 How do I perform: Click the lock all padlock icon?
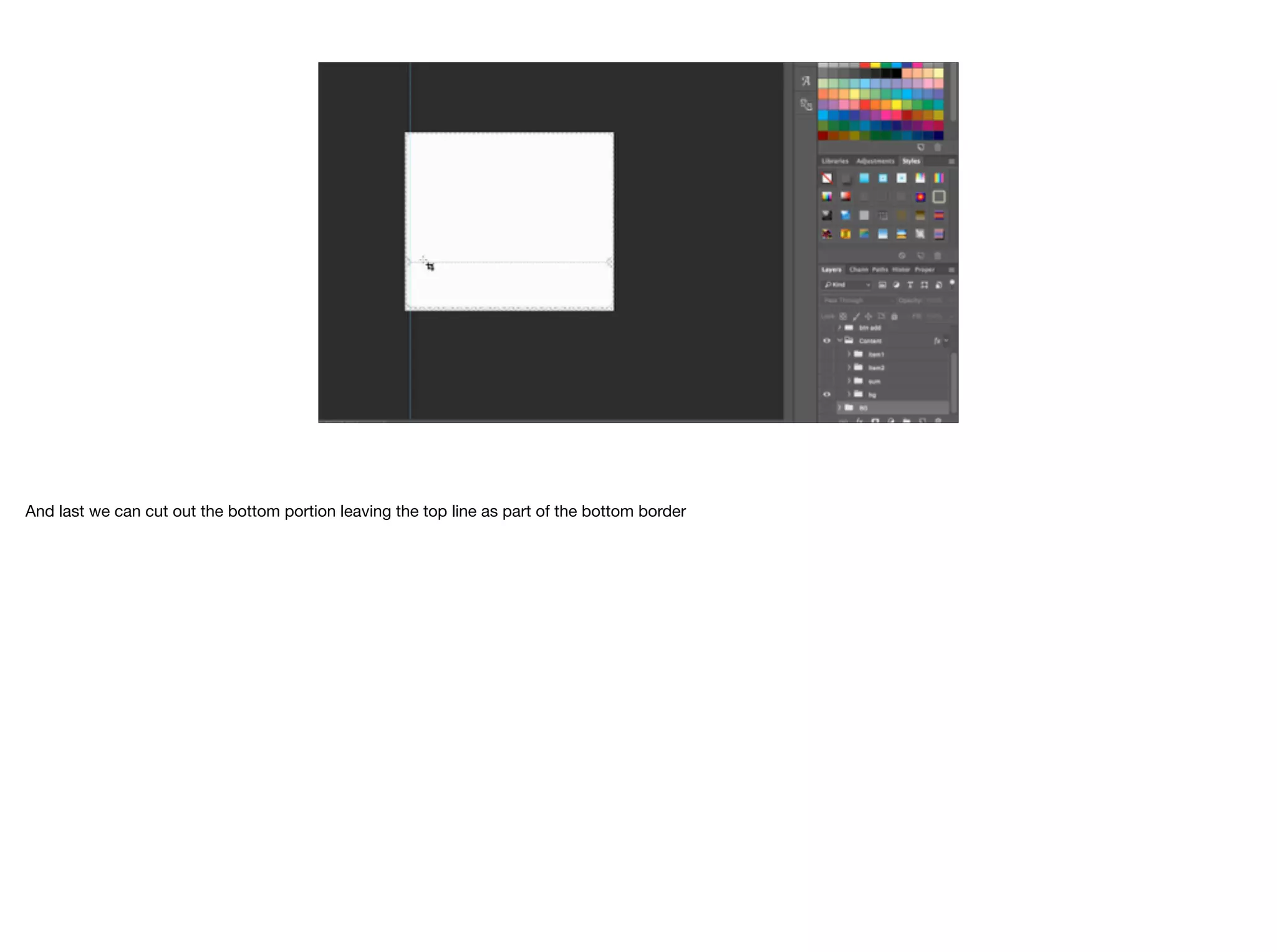tap(894, 317)
